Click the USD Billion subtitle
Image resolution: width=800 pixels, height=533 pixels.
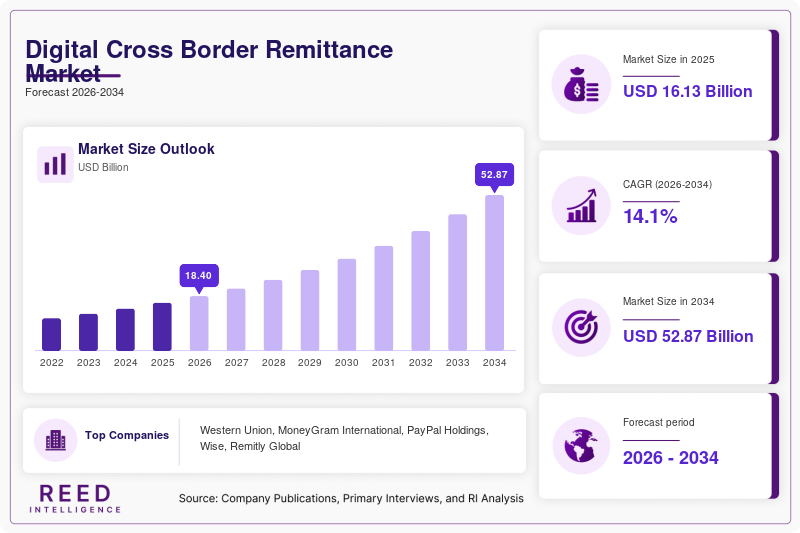(x=103, y=167)
